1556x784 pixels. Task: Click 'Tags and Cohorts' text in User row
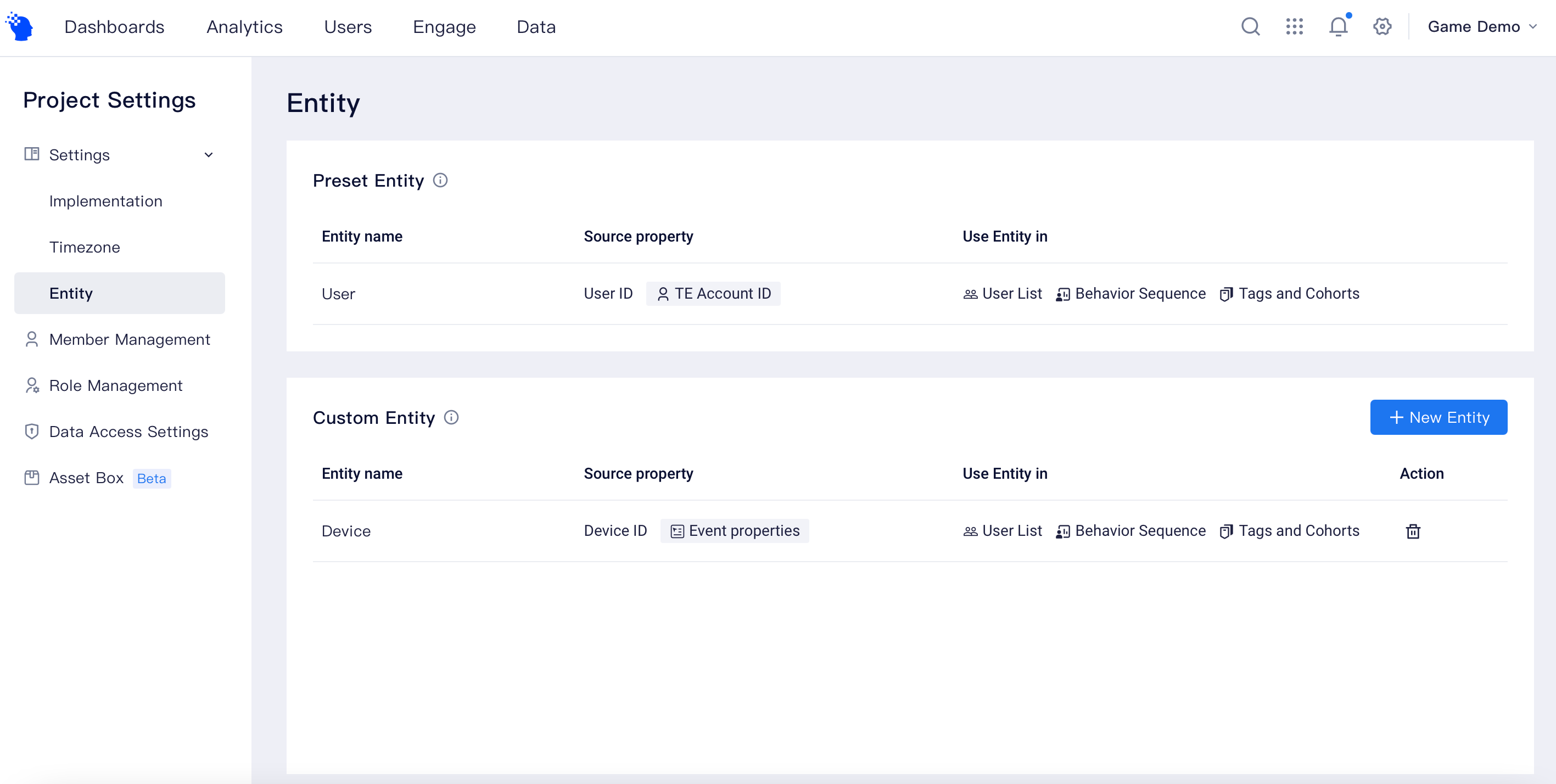click(x=1298, y=294)
